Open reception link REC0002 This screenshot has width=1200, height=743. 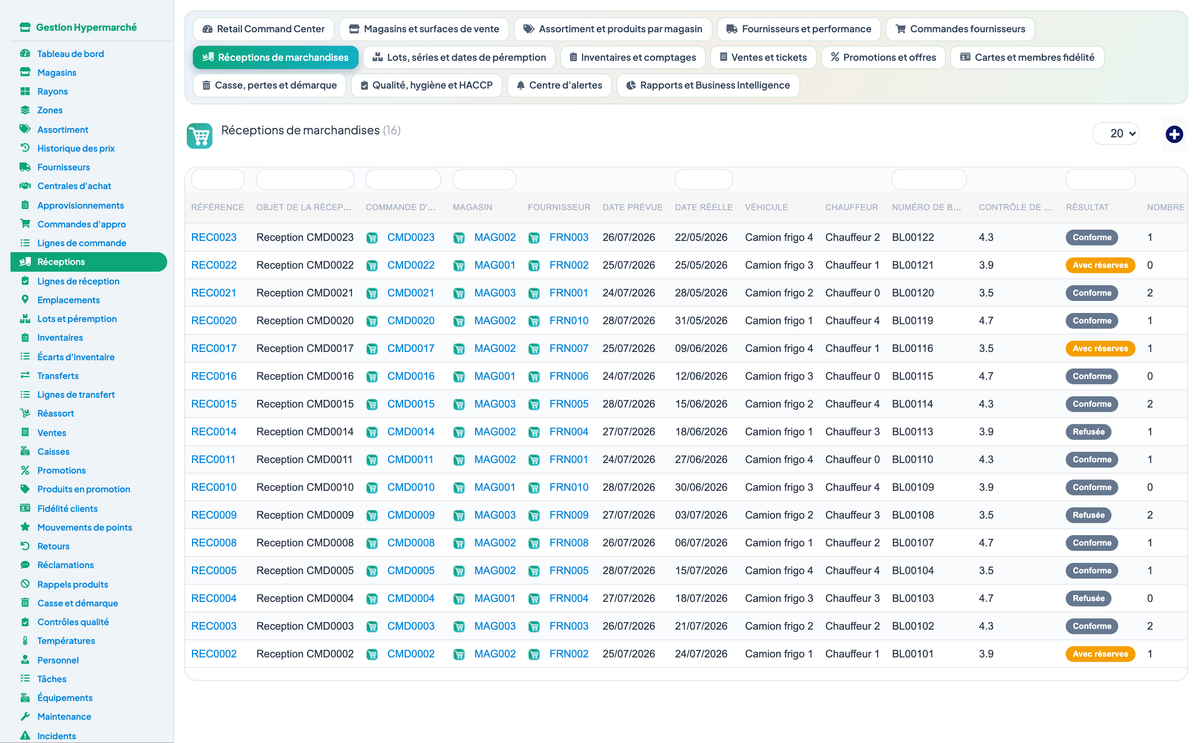click(214, 654)
